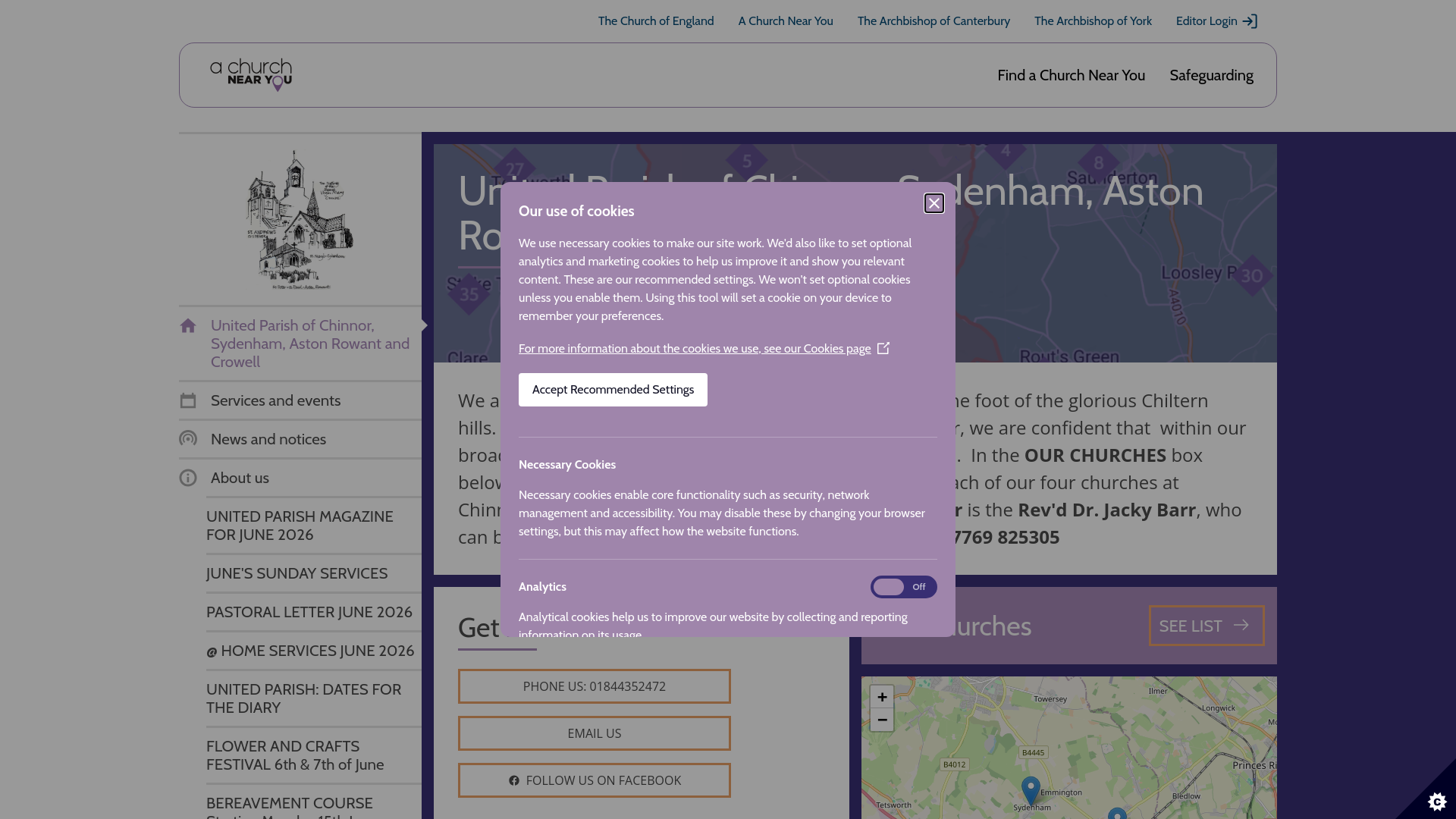Open the Cookies page information link
This screenshot has width=1456, height=819.
(695, 349)
